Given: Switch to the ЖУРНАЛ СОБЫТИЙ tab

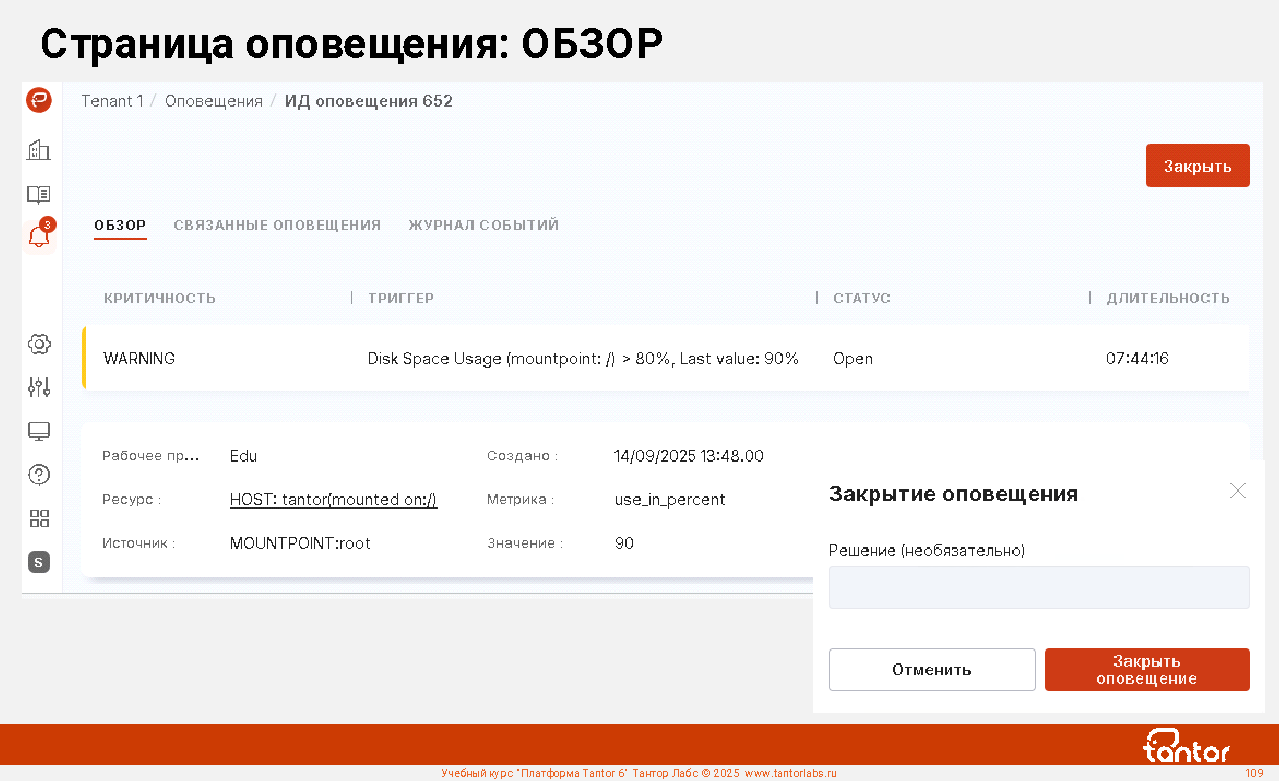Looking at the screenshot, I should (x=483, y=225).
